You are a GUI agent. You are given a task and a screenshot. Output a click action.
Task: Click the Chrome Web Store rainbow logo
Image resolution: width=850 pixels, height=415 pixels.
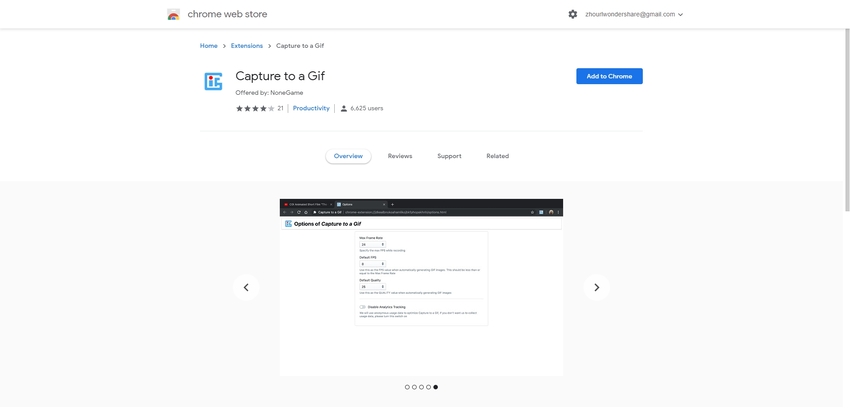[174, 15]
